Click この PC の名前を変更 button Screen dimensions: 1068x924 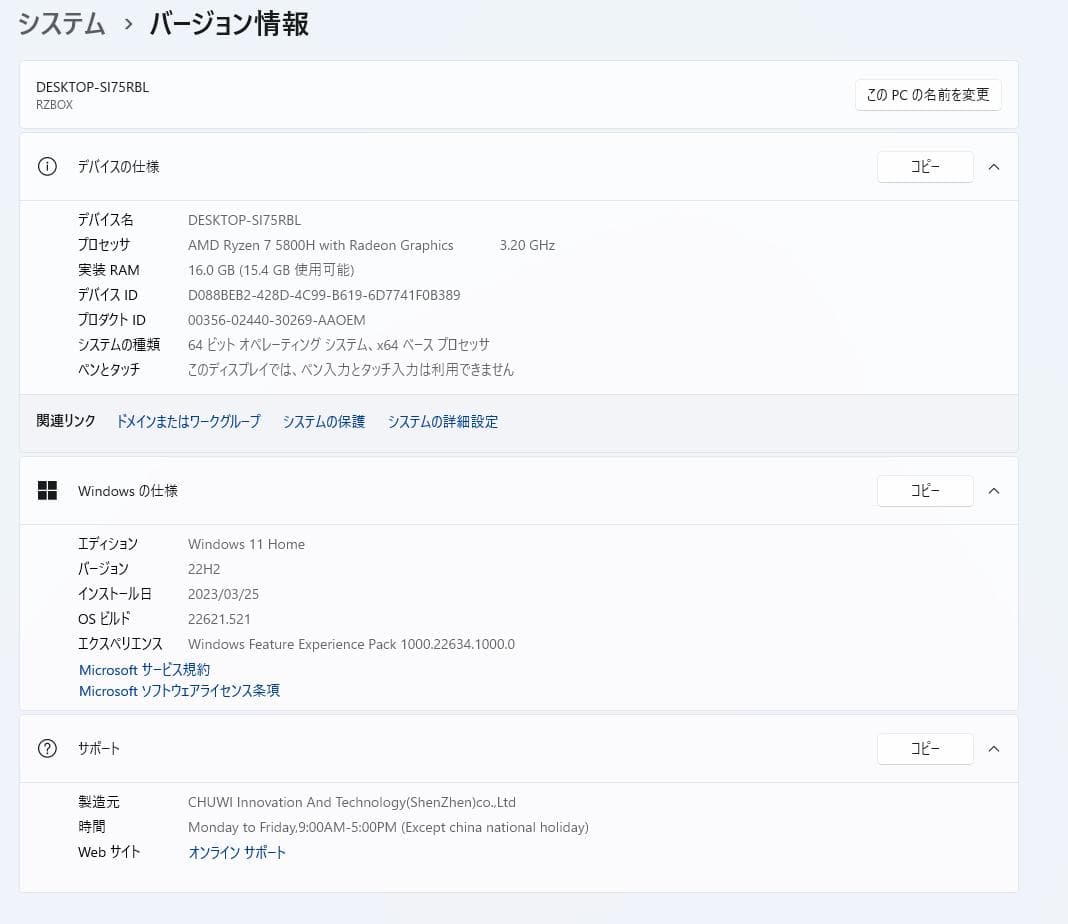point(927,95)
